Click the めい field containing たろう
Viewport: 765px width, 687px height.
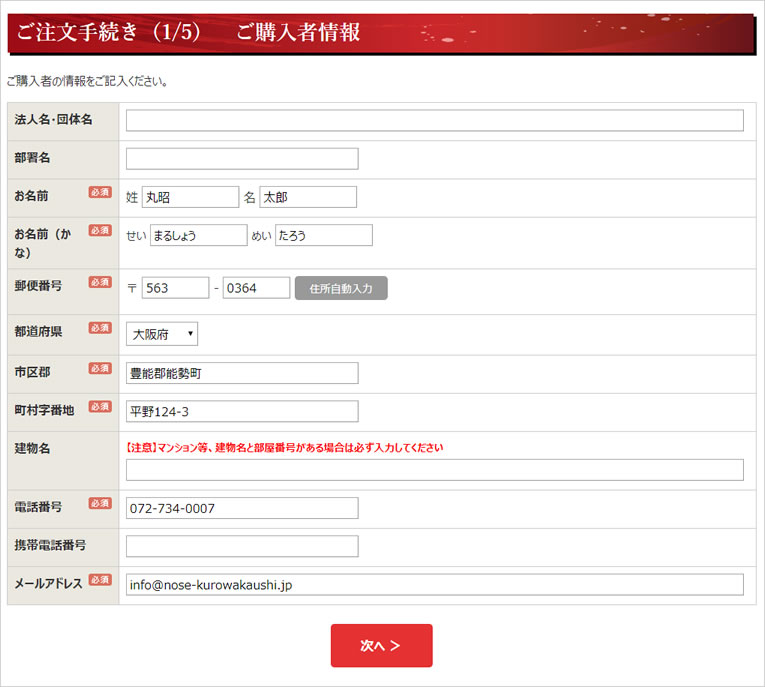[x=323, y=235]
